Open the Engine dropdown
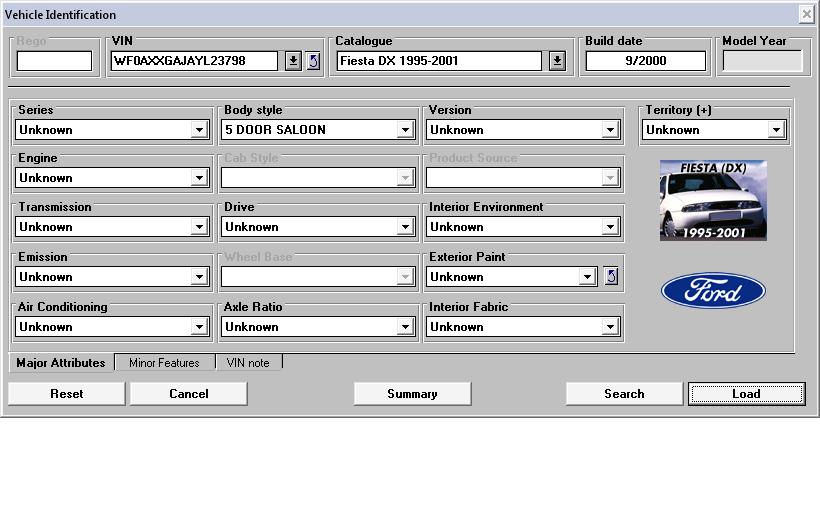This screenshot has height=512, width=820. click(x=199, y=178)
